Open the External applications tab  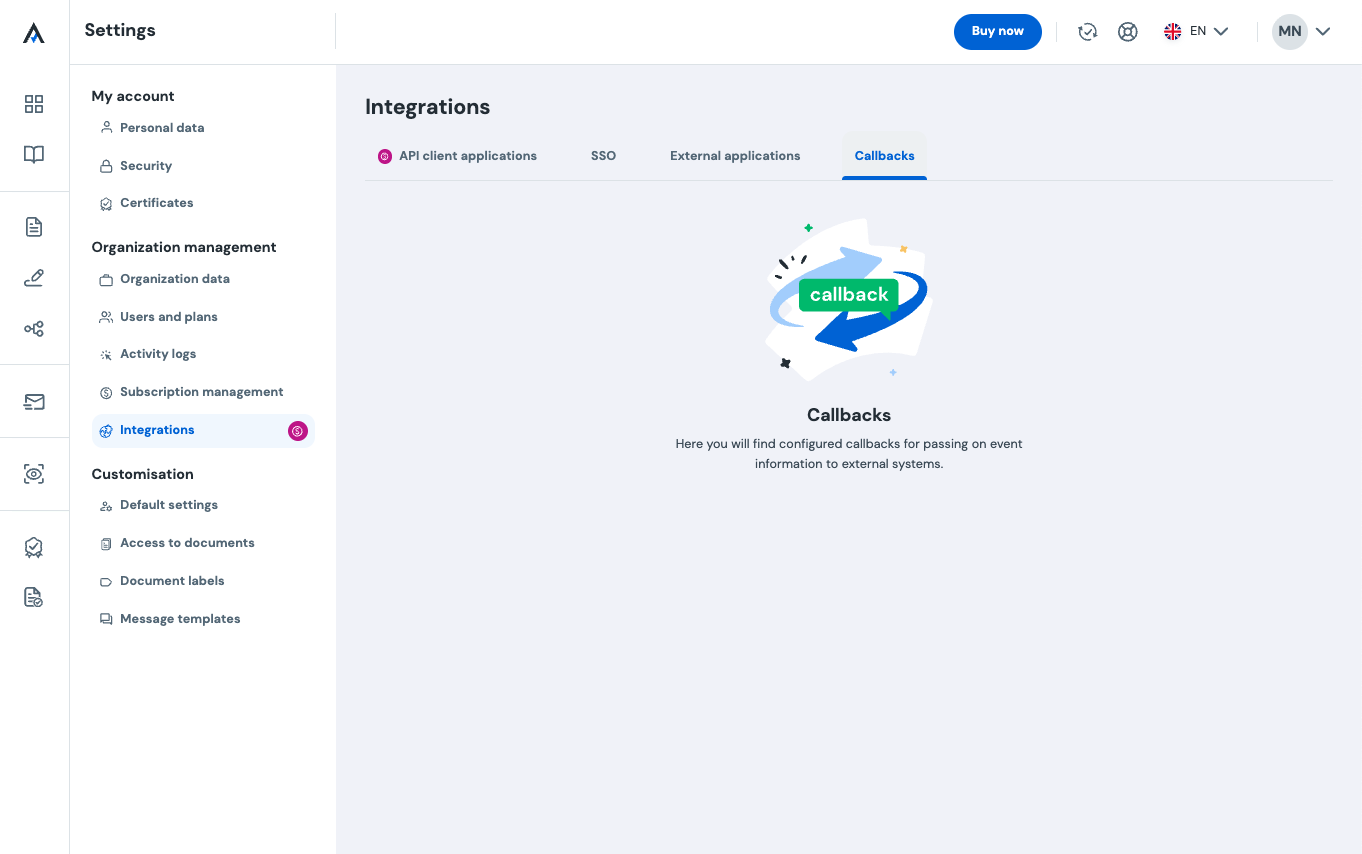coord(735,156)
